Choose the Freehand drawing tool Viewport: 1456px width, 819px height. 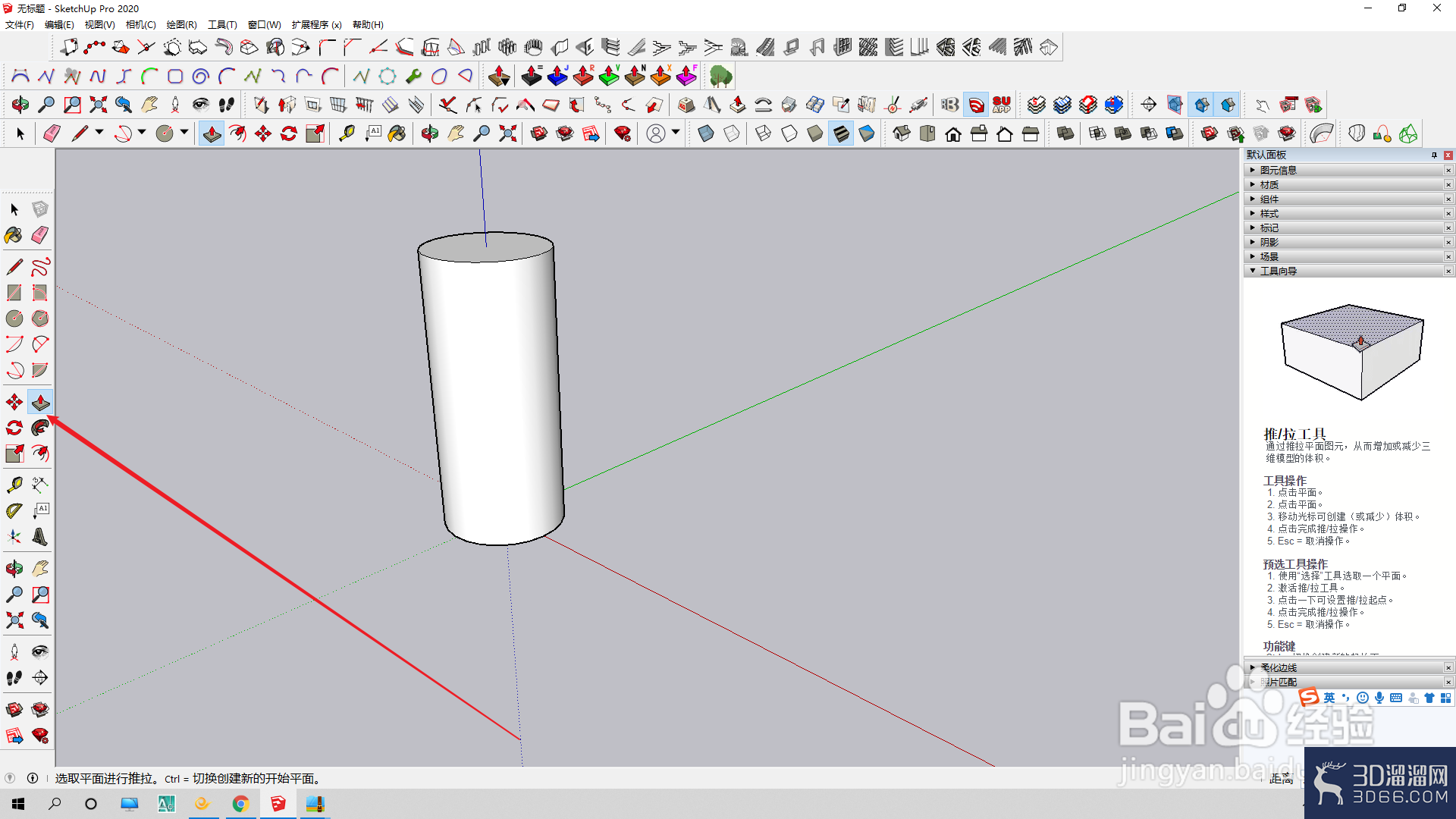[x=40, y=267]
